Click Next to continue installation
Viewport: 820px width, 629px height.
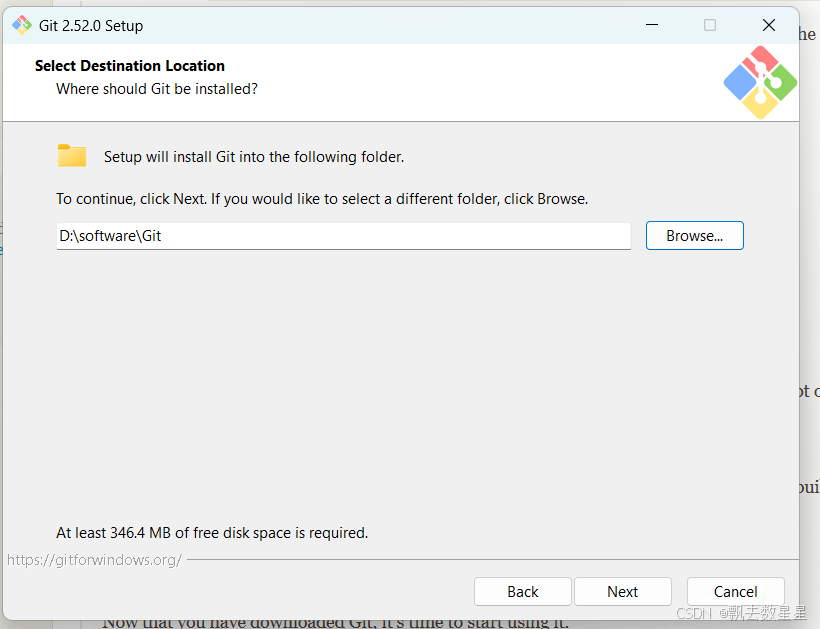pos(622,591)
